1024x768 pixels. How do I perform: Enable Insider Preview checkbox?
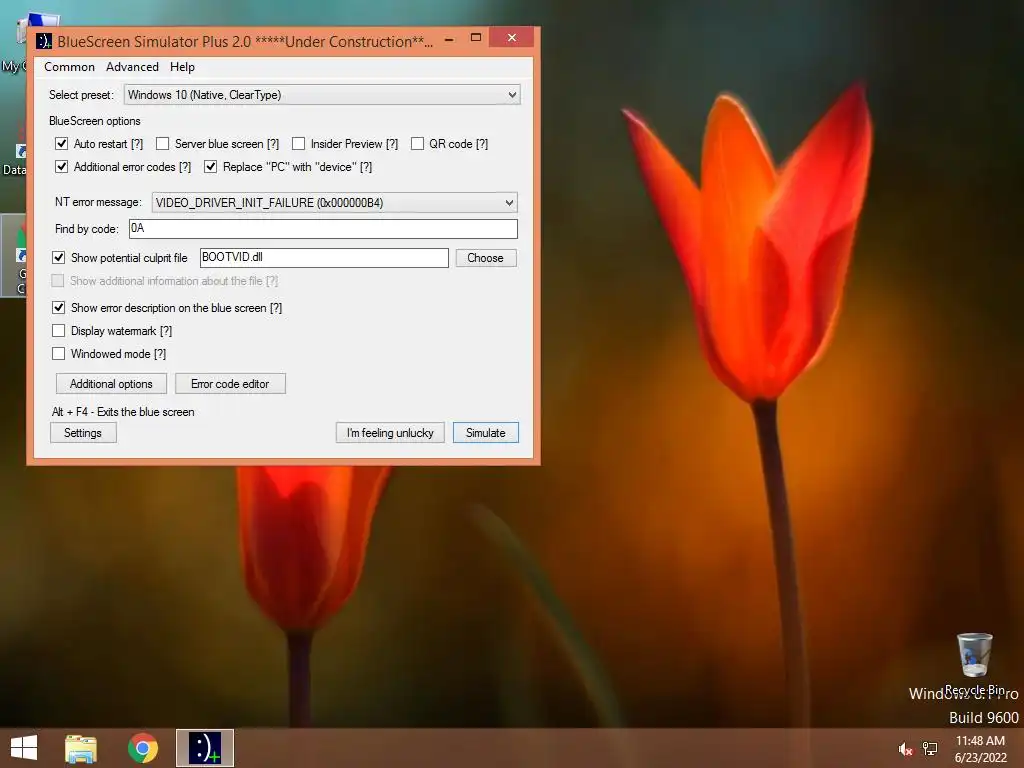298,144
